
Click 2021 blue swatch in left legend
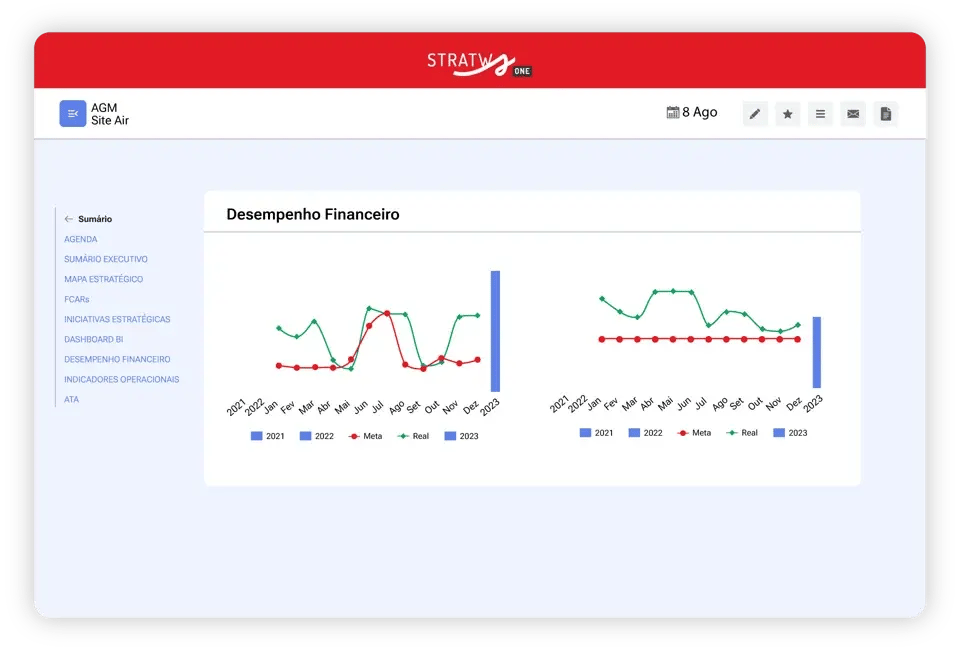[x=257, y=436]
